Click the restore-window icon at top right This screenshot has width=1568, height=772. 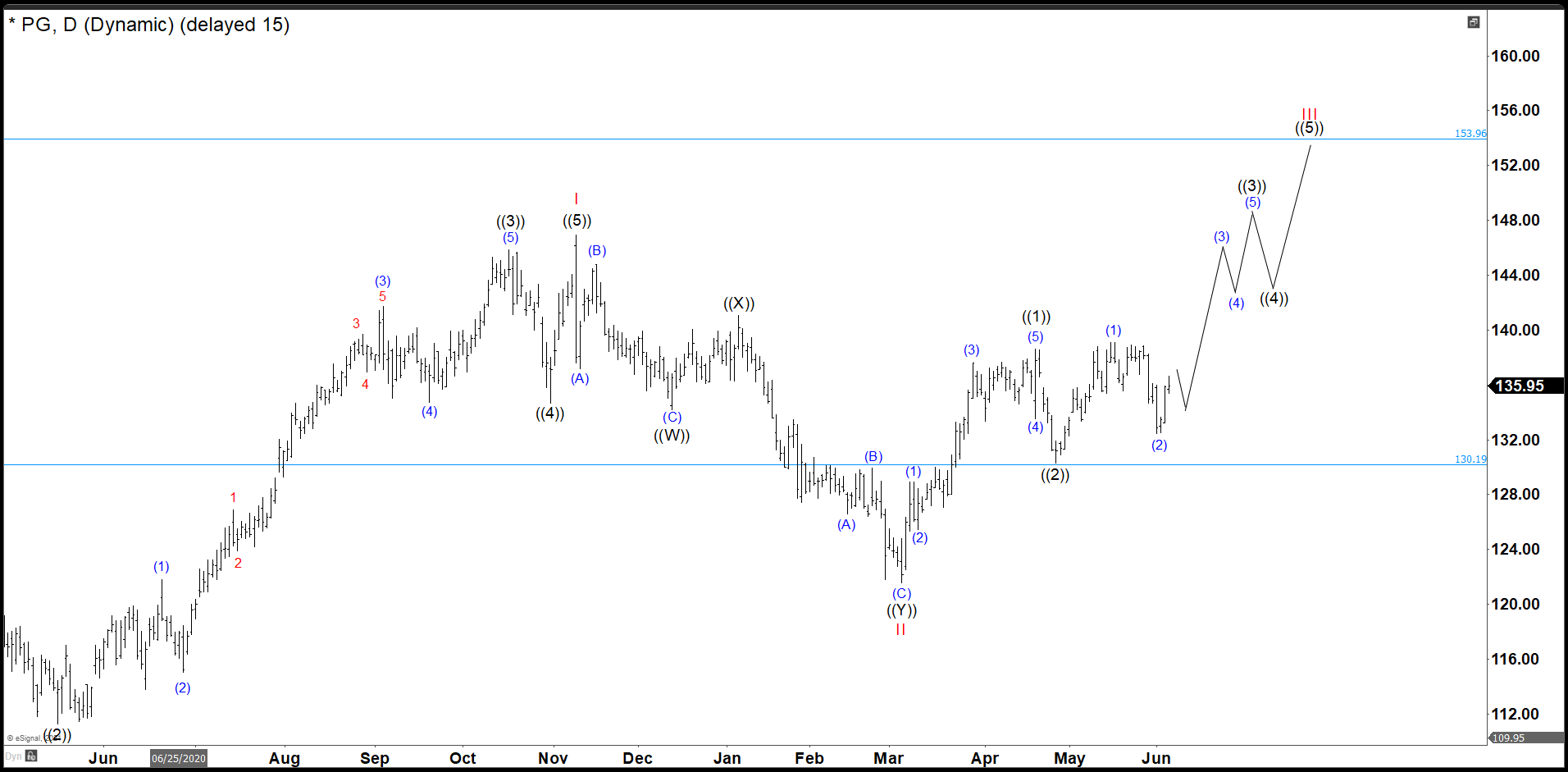pyautogui.click(x=1474, y=23)
